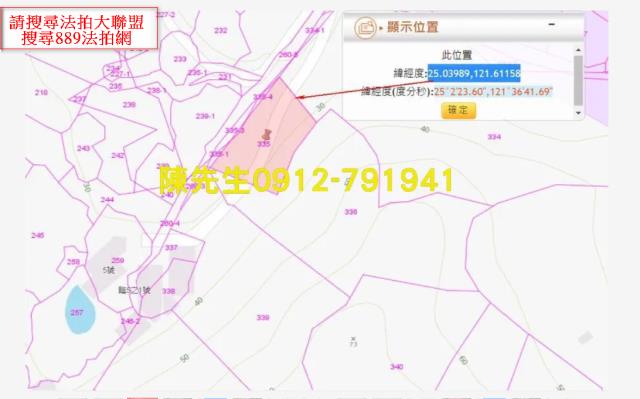
Task: Click the location pin marker on parcel 335
Action: click(x=267, y=134)
